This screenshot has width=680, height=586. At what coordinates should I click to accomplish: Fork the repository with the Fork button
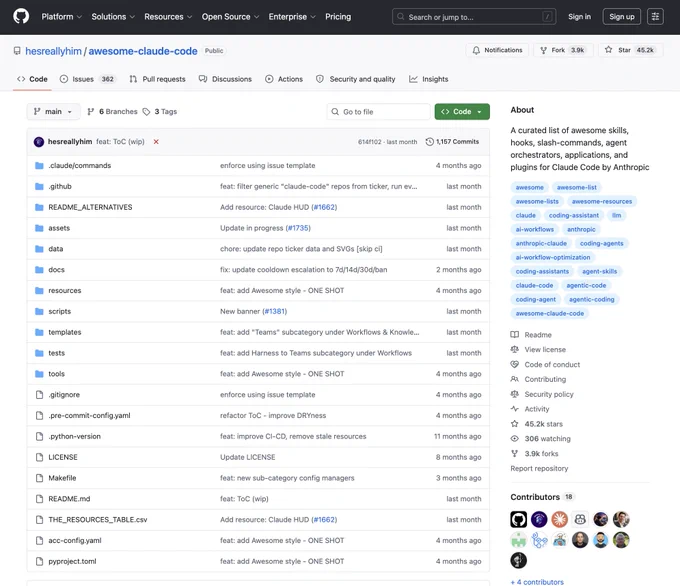563,50
